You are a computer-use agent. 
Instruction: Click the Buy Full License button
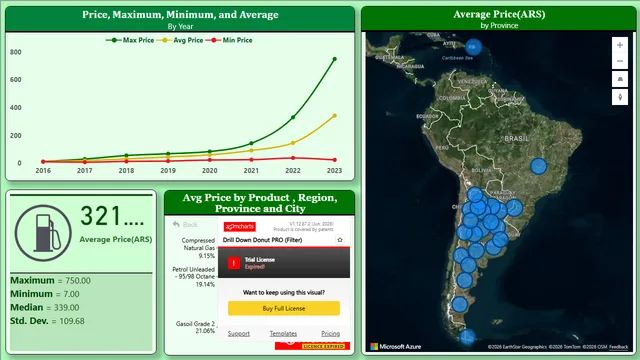pyautogui.click(x=284, y=308)
